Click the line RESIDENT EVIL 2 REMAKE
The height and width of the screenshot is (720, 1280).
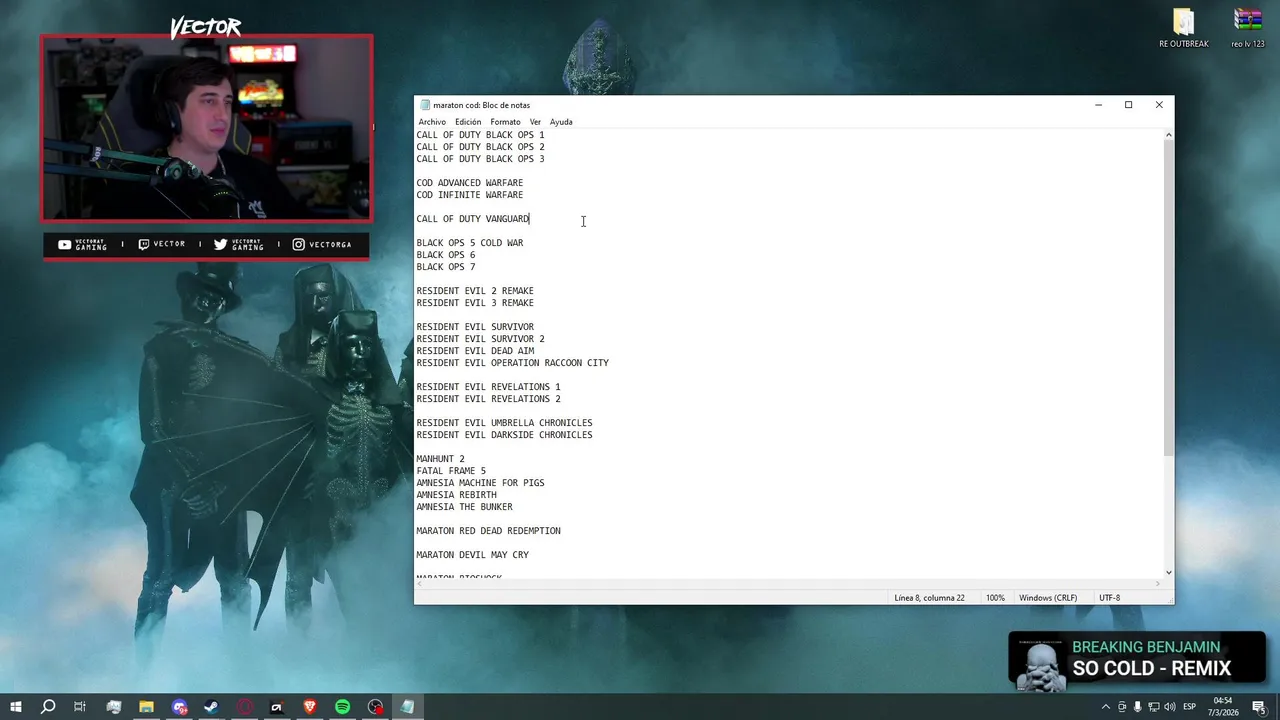click(x=475, y=291)
